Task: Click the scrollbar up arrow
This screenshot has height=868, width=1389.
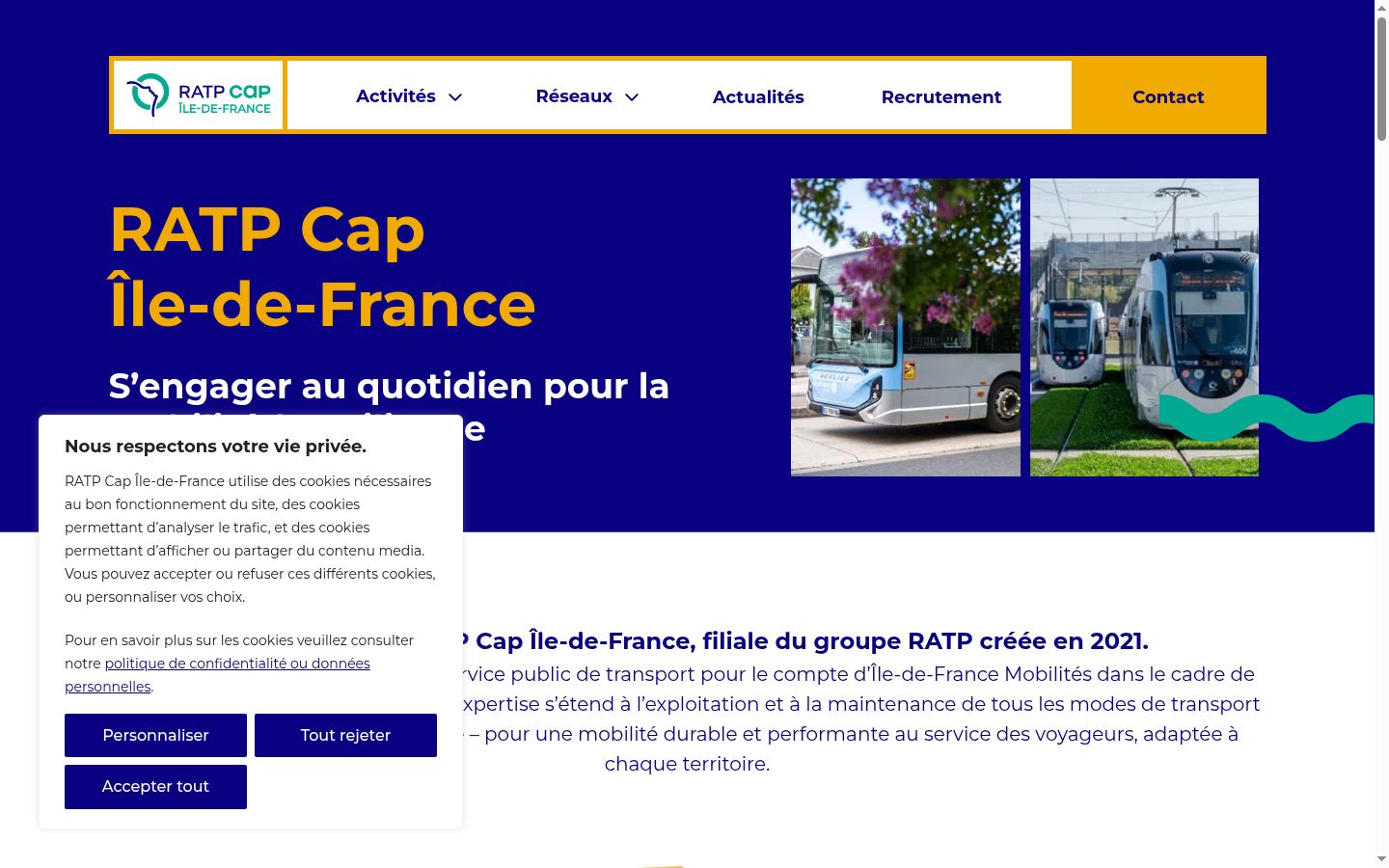Action: [x=1381, y=8]
